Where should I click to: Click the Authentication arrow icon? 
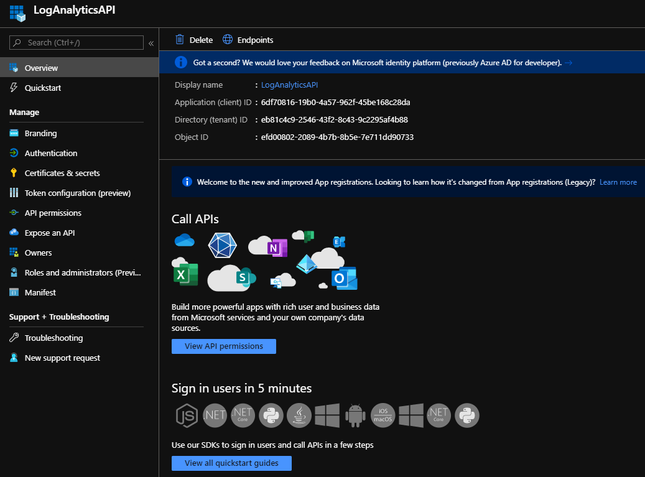click(x=14, y=153)
